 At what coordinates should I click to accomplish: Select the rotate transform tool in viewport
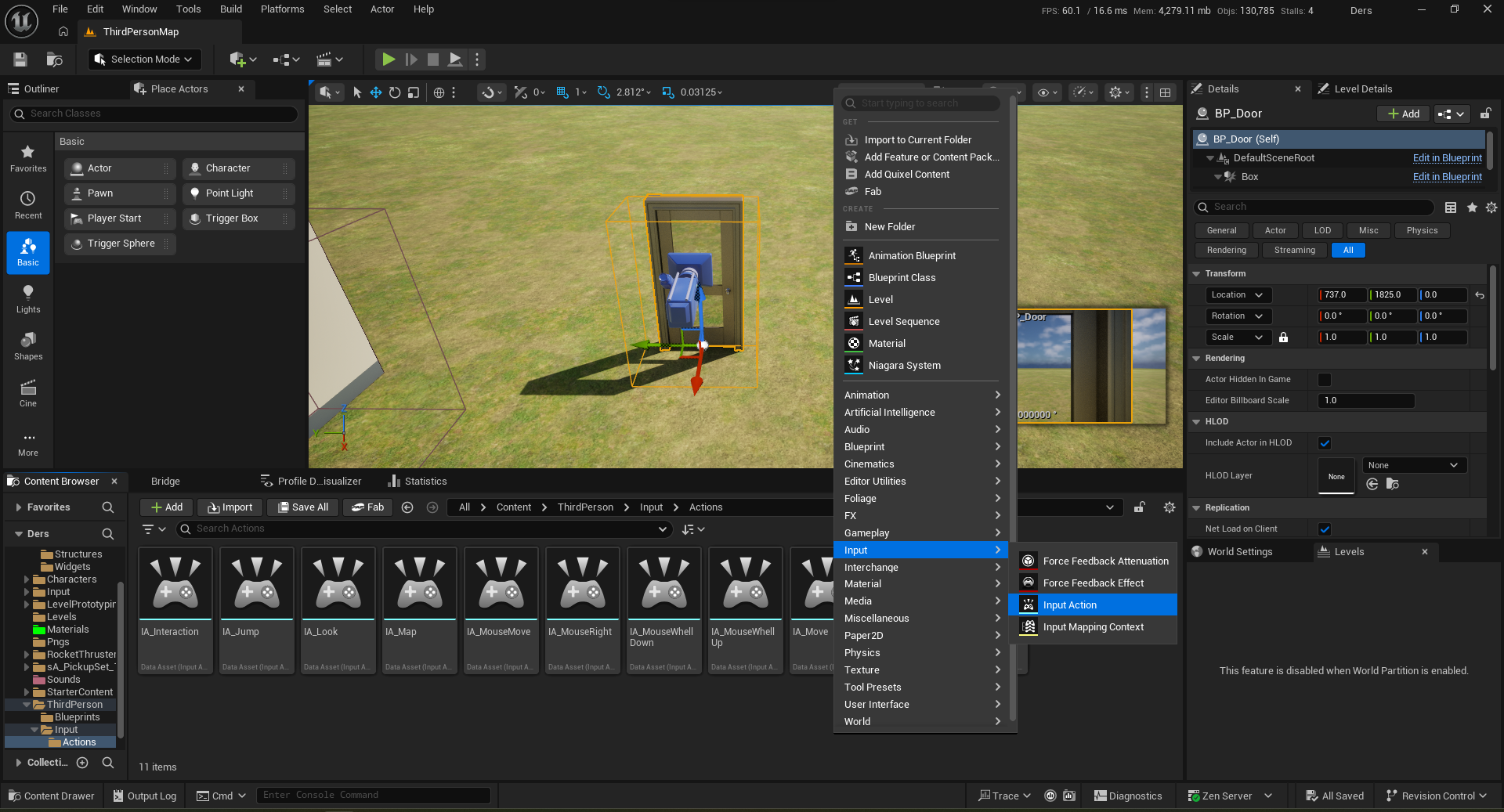point(395,92)
